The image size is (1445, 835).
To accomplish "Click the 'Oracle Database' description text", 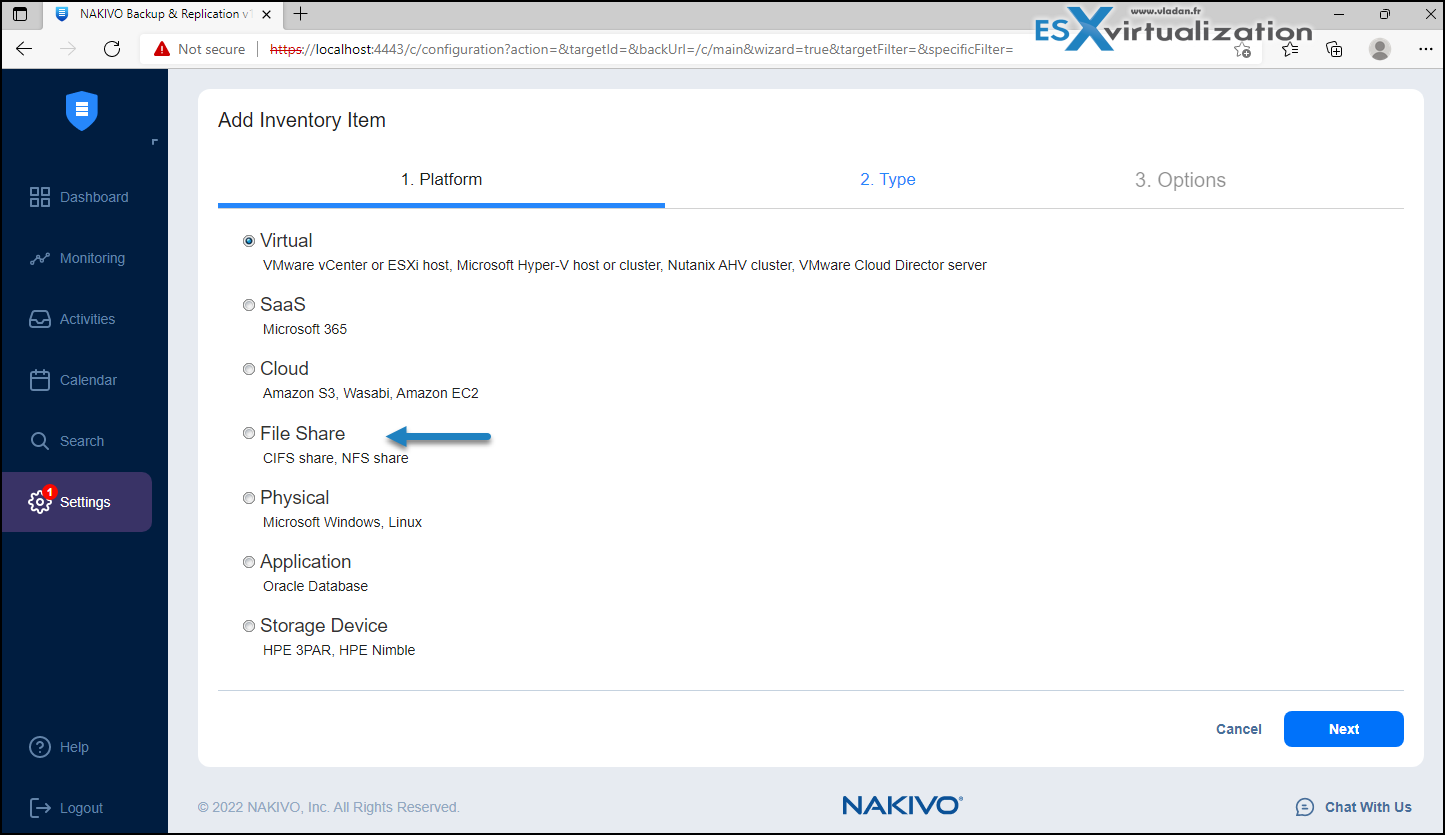I will [x=315, y=586].
